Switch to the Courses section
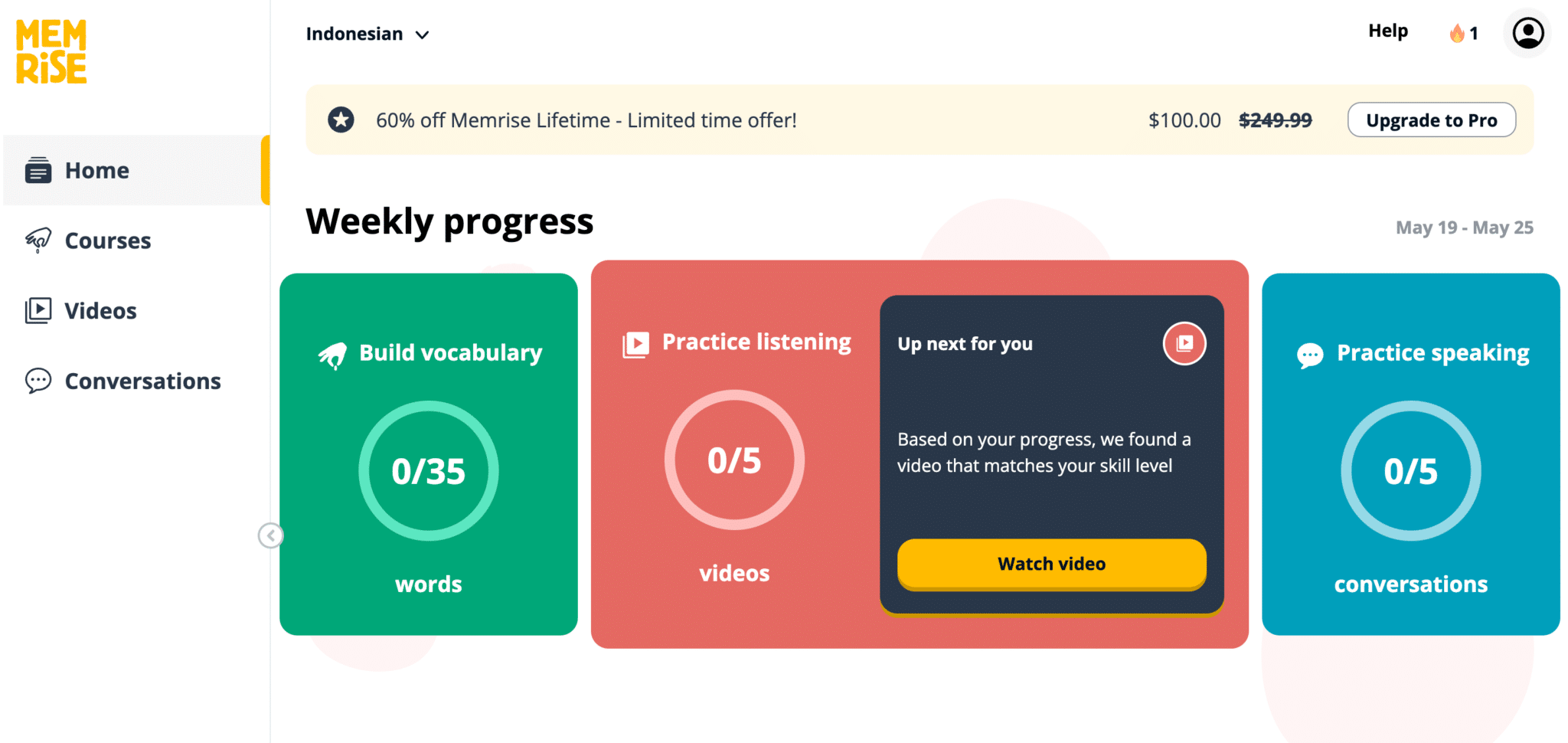The height and width of the screenshot is (743, 1568). point(107,240)
